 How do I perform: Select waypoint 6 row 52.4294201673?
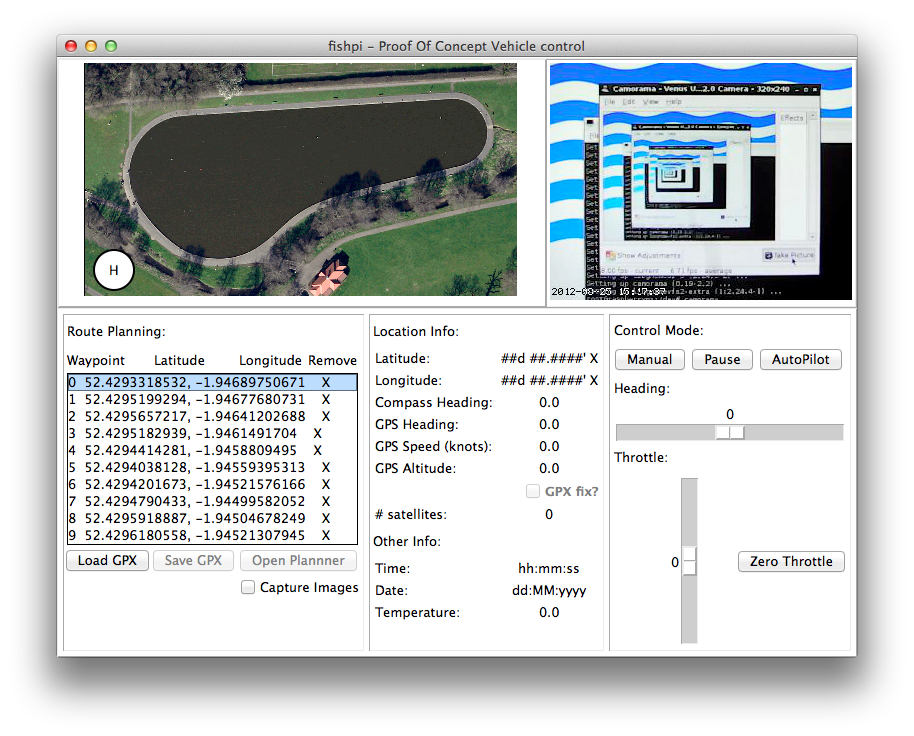[x=212, y=484]
